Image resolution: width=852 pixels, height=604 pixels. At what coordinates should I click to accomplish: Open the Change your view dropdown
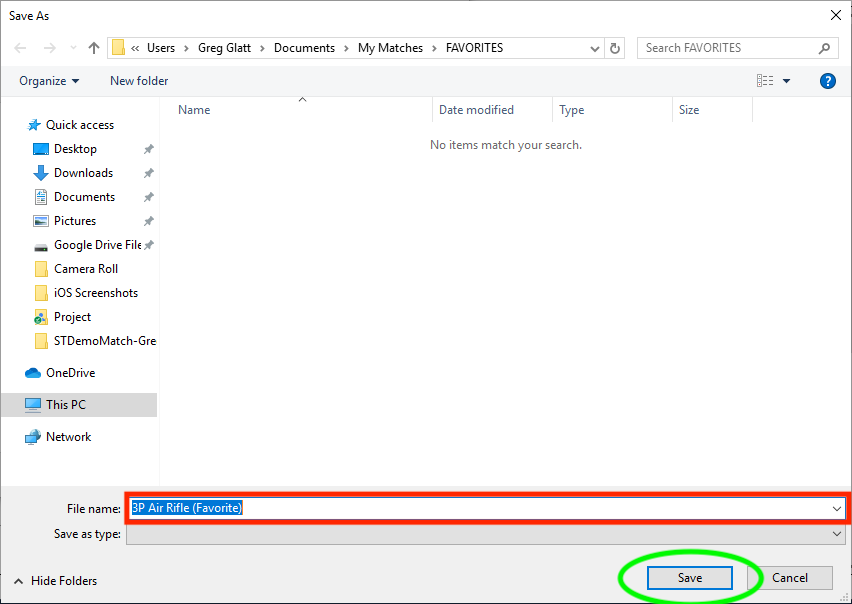[x=786, y=81]
